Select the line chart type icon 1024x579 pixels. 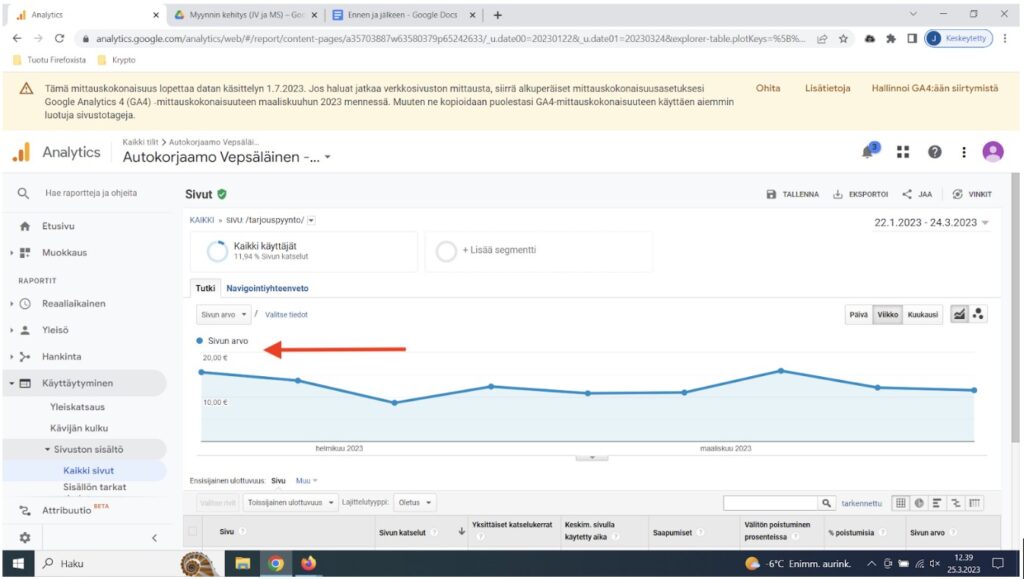pos(959,314)
